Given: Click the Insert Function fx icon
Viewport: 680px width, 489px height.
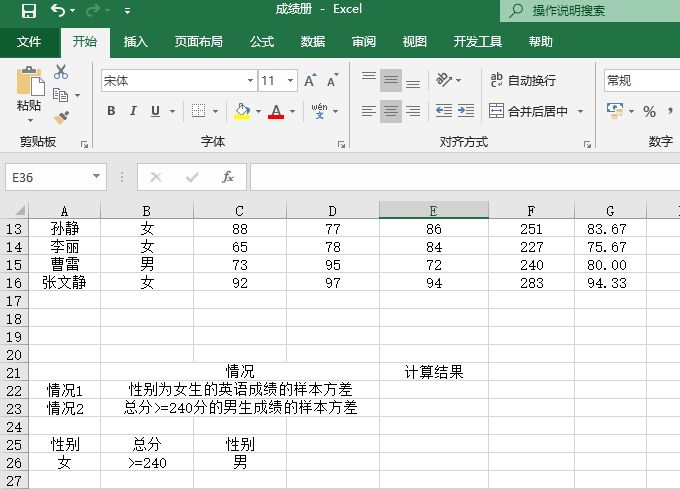Looking at the screenshot, I should click(x=228, y=177).
